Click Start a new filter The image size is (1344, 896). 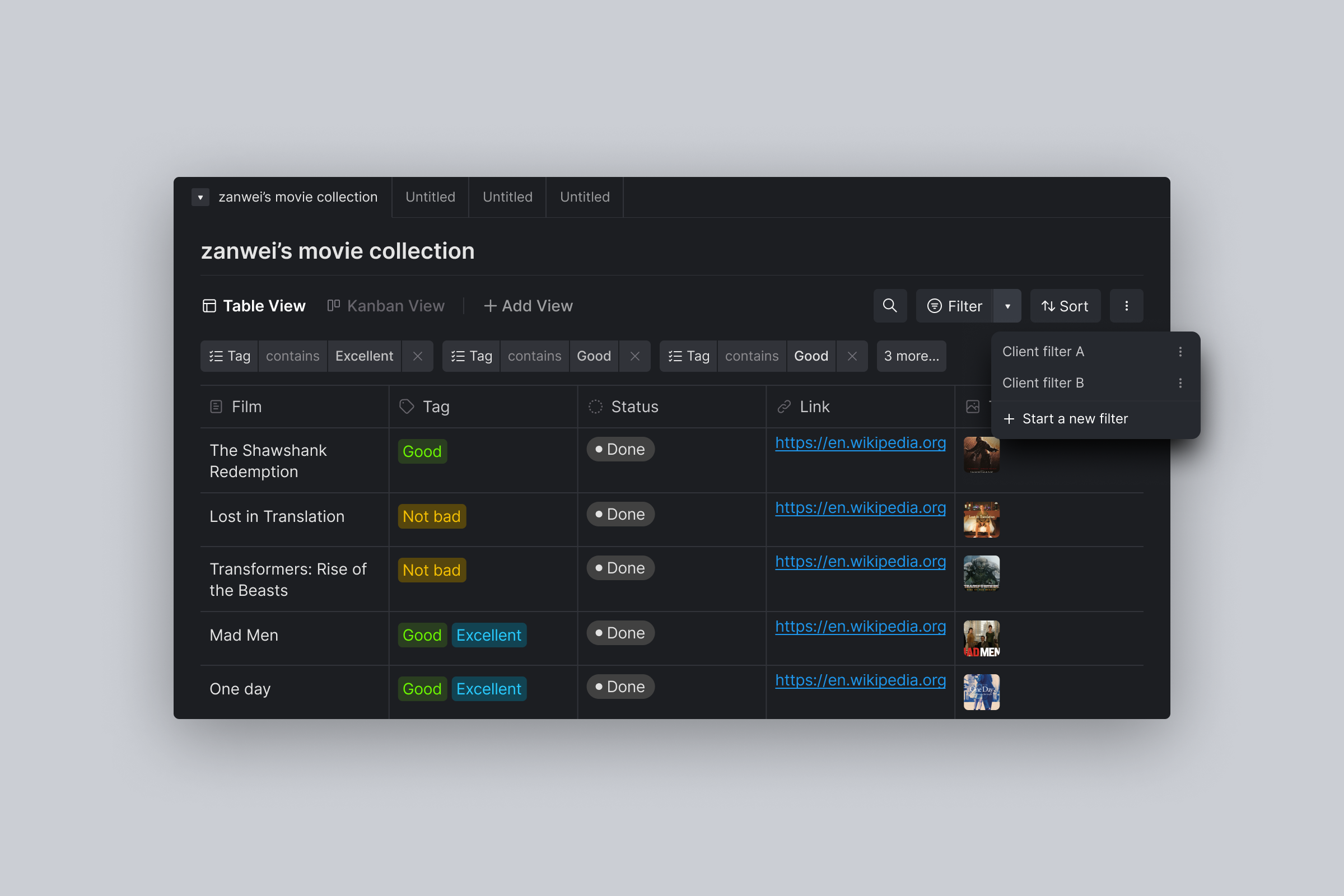[x=1075, y=418]
